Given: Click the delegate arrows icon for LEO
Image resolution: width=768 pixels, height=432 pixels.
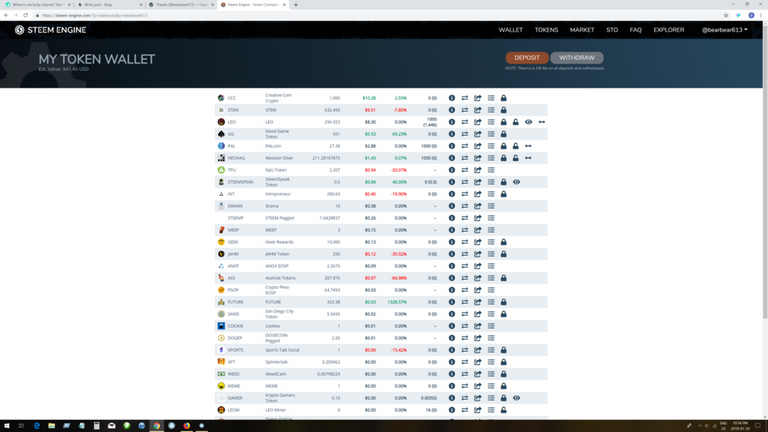Looking at the screenshot, I should [x=542, y=122].
